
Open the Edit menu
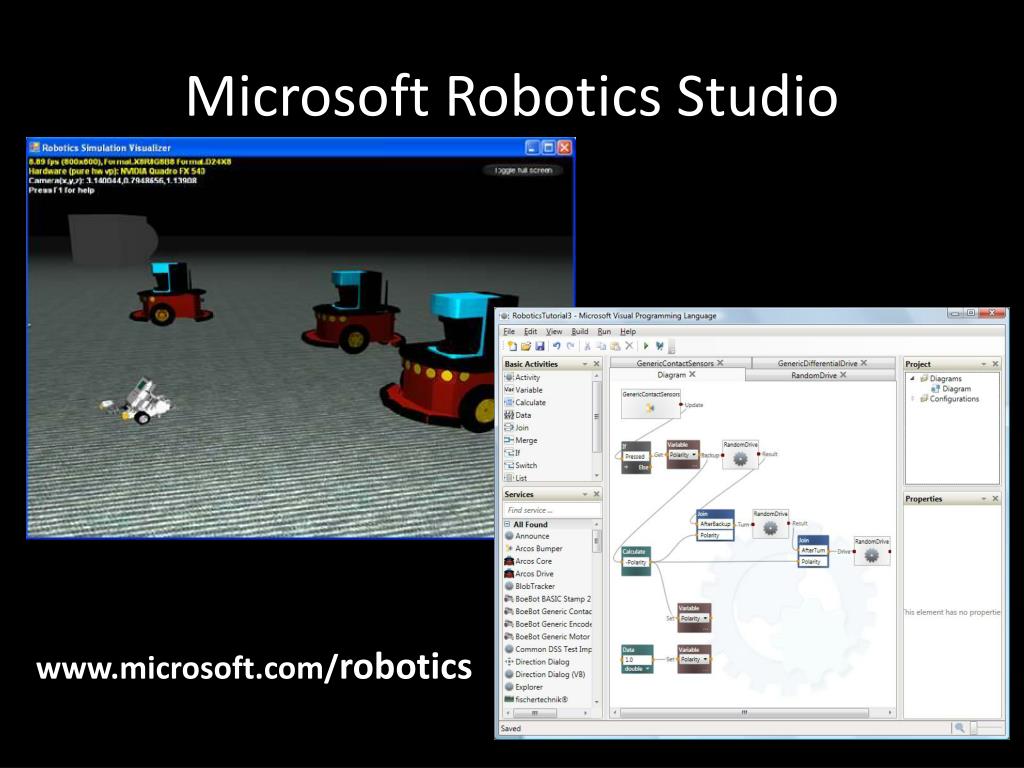[x=530, y=332]
